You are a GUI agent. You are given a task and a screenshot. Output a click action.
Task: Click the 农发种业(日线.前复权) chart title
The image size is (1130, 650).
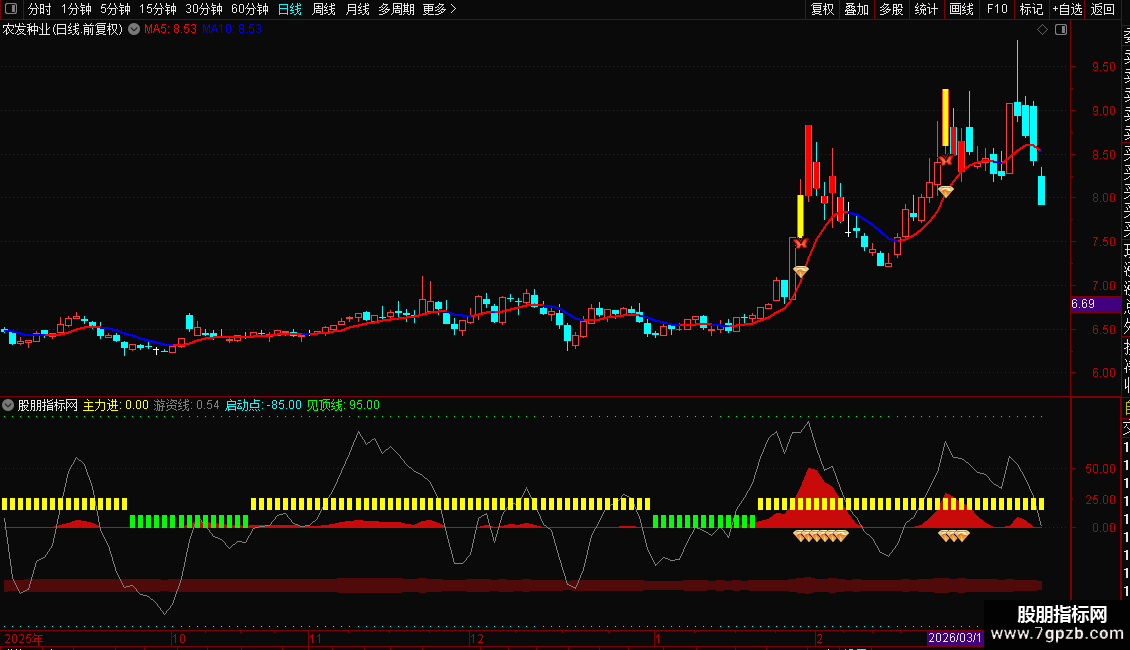coord(63,30)
